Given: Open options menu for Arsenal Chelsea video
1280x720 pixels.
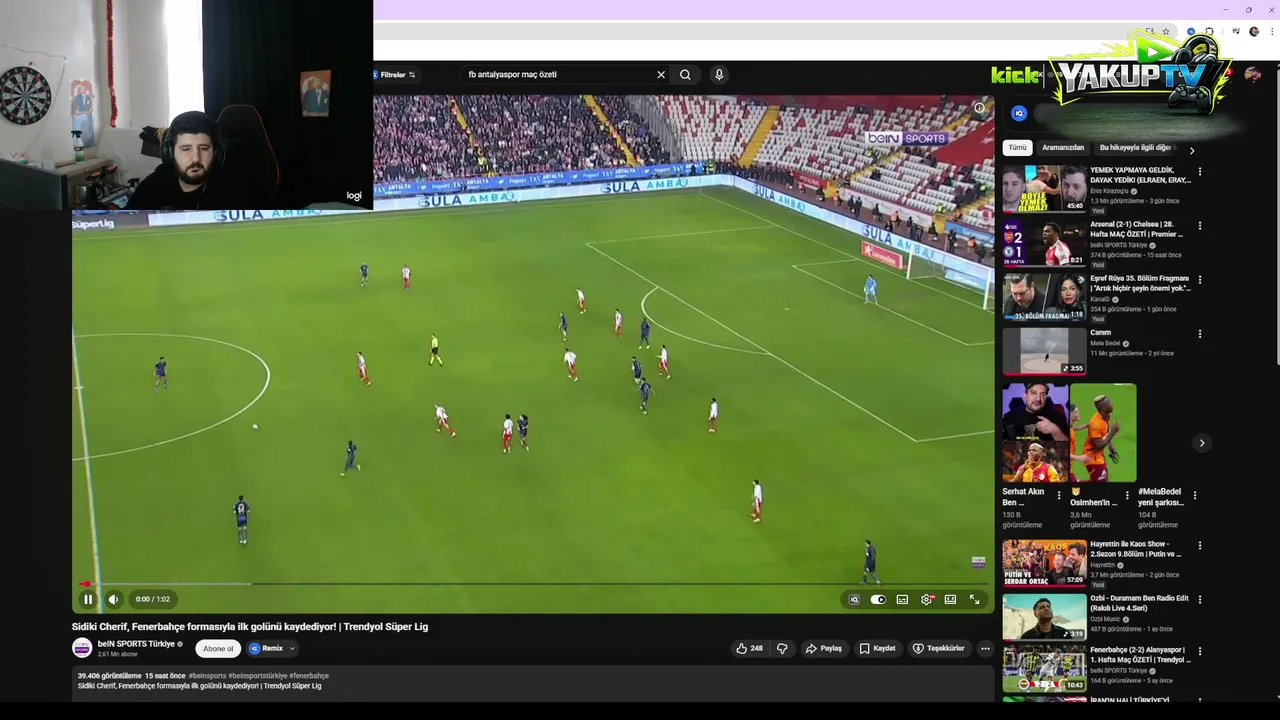Looking at the screenshot, I should [x=1200, y=226].
